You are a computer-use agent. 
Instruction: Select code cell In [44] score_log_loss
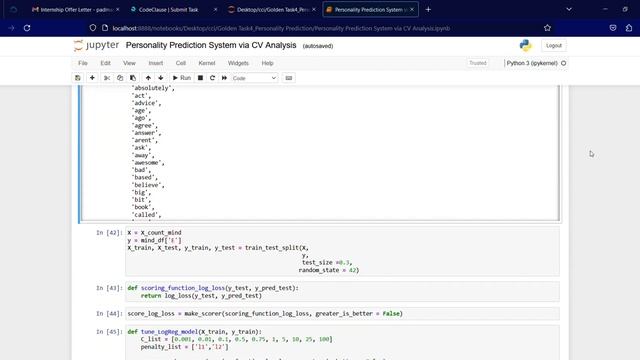[x=342, y=313]
